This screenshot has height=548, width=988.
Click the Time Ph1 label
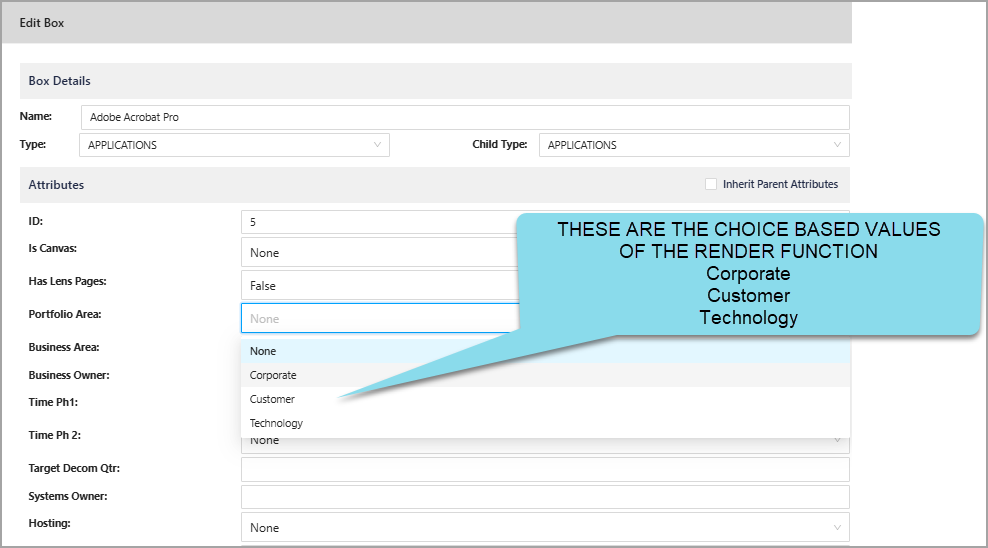point(53,402)
